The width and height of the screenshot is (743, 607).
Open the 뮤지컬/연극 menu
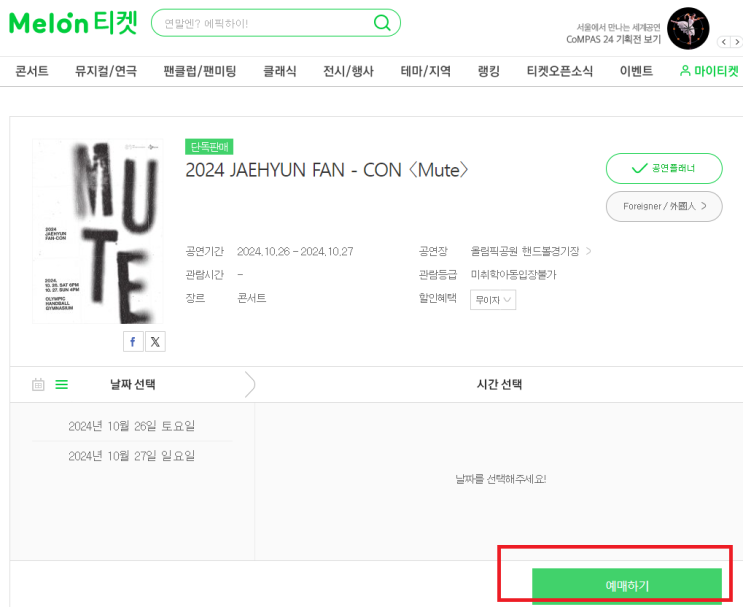coord(106,71)
